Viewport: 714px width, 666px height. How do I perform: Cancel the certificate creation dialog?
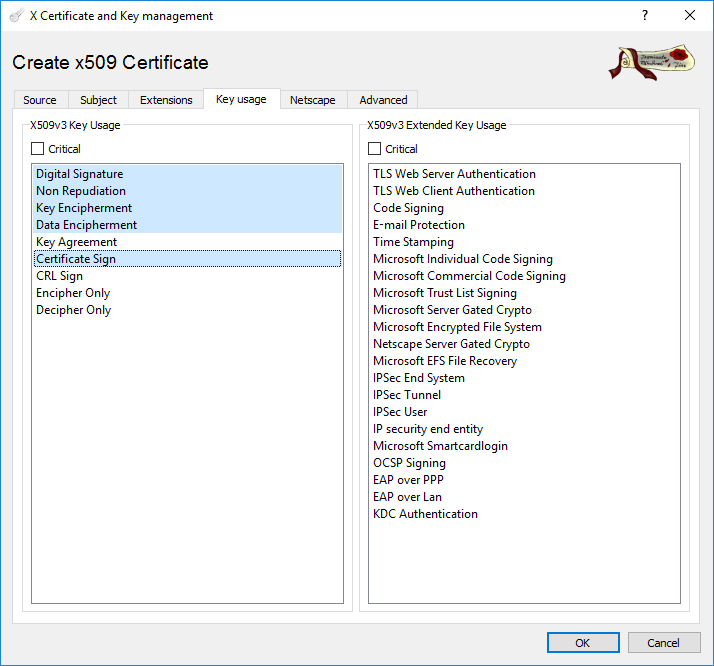tap(663, 643)
